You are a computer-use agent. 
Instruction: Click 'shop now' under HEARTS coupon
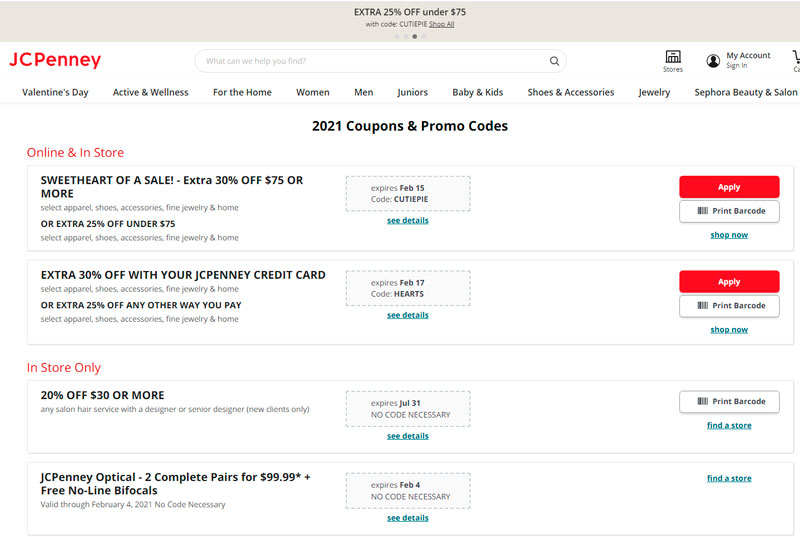click(x=729, y=330)
